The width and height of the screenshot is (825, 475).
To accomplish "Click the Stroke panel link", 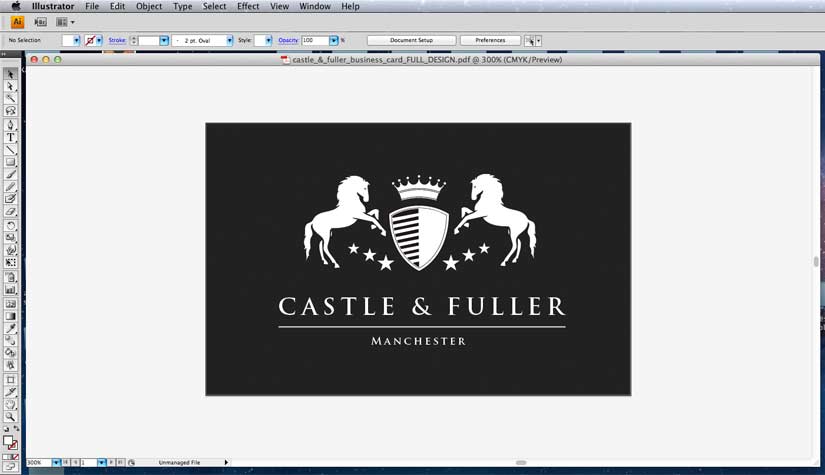I will [117, 40].
